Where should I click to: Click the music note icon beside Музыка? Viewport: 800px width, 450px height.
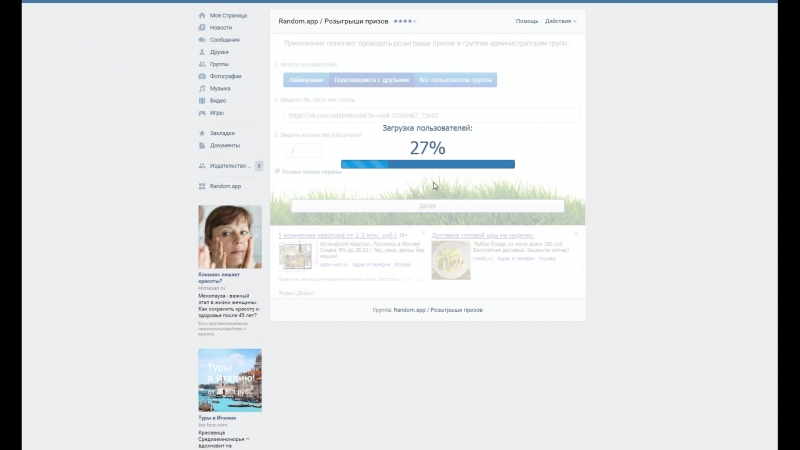click(202, 88)
